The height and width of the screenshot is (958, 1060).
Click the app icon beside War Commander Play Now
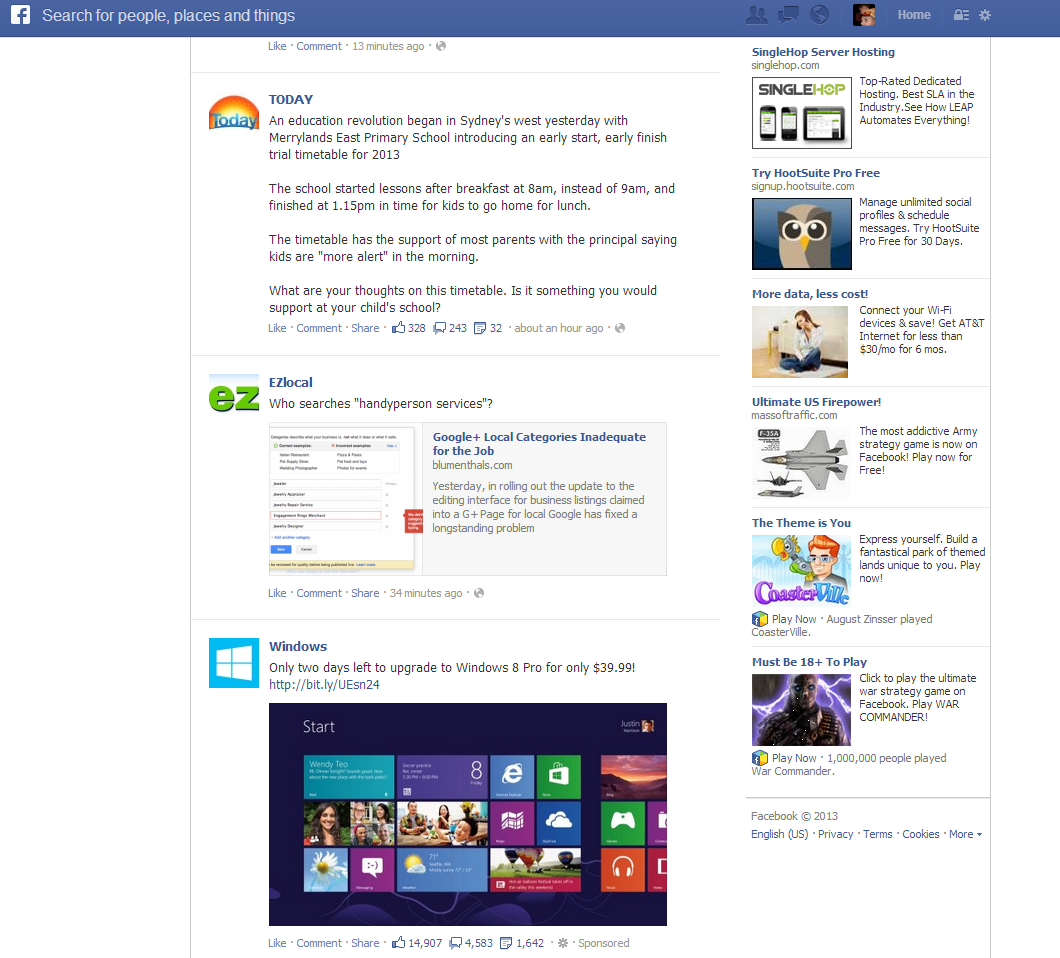pyautogui.click(x=760, y=758)
